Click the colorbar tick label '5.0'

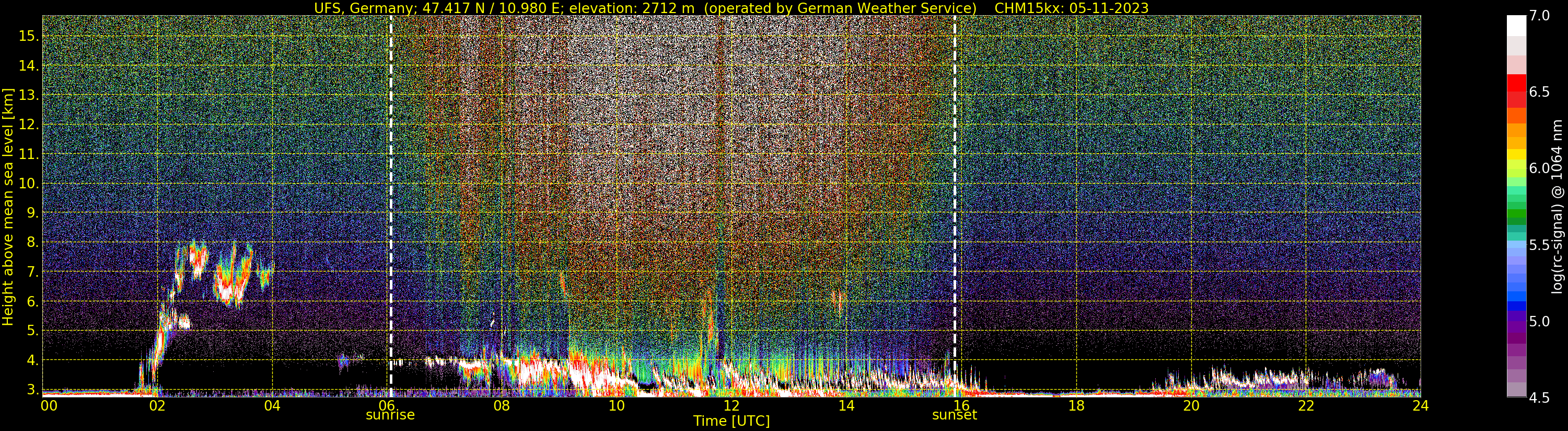click(x=1539, y=321)
